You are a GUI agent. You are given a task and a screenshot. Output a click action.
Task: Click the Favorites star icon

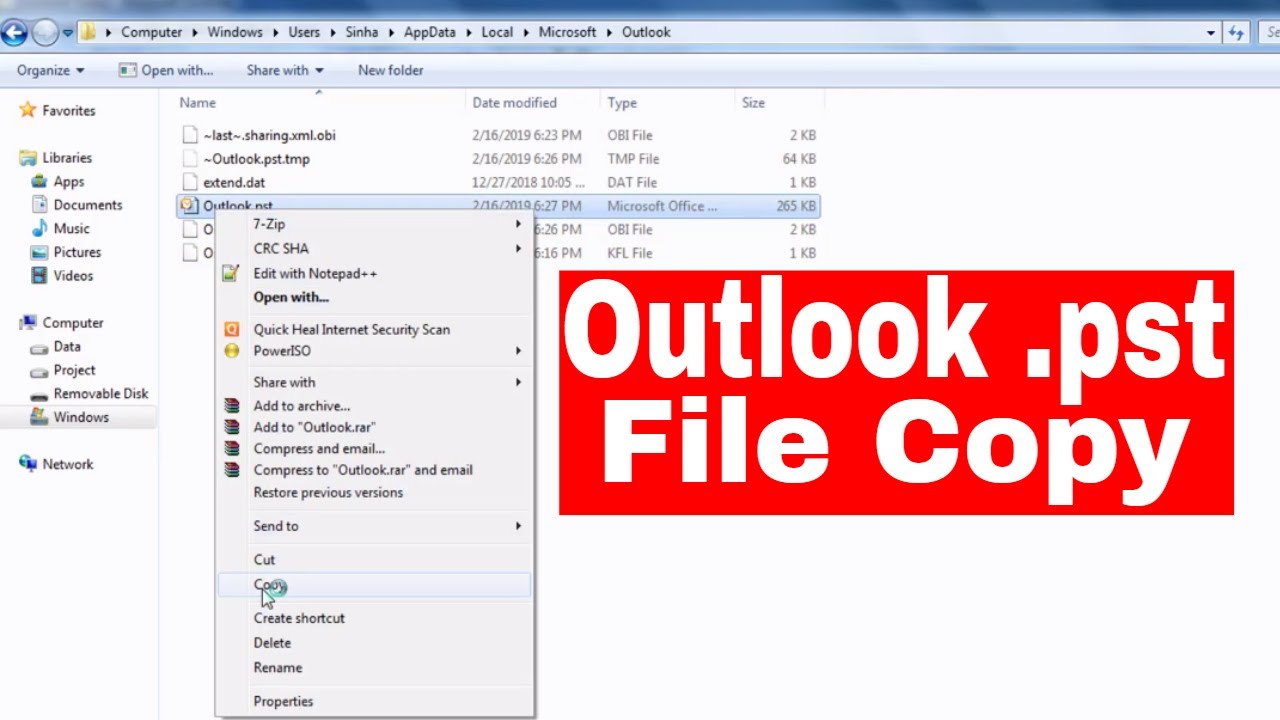28,110
